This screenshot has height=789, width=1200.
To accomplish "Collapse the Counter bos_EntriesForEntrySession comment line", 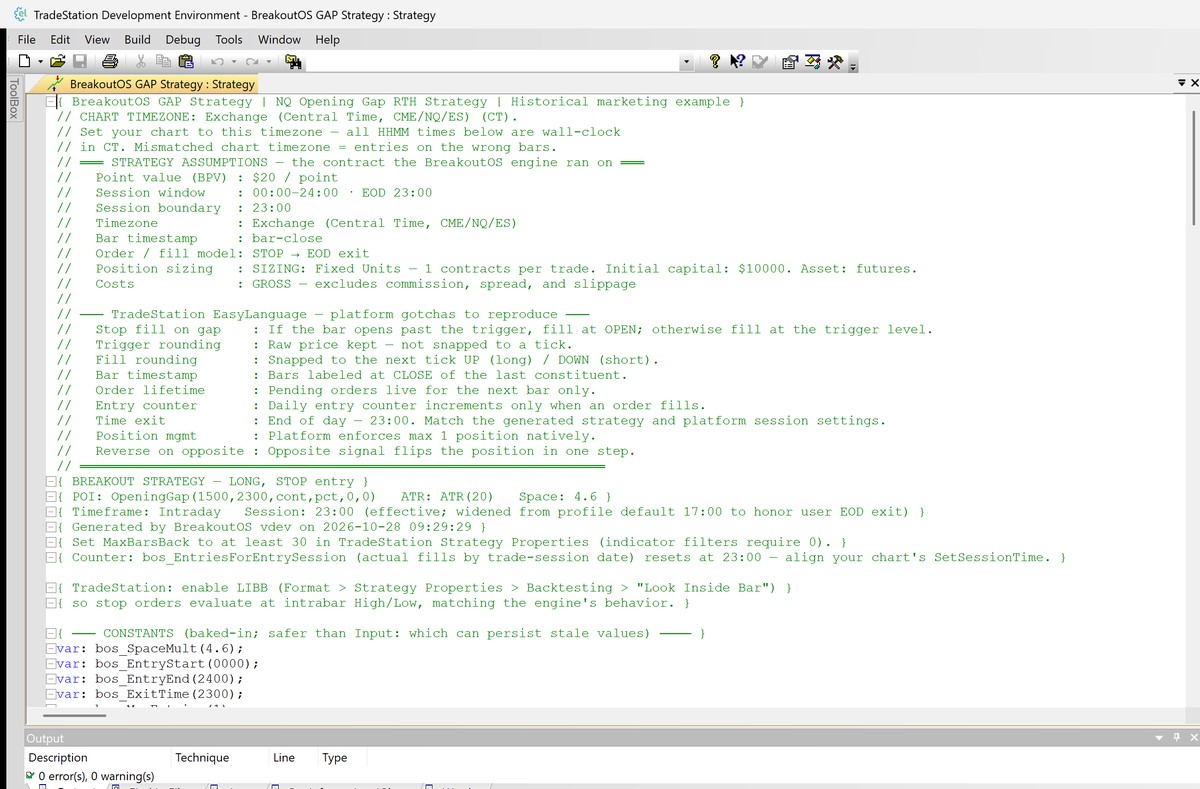I will point(51,558).
